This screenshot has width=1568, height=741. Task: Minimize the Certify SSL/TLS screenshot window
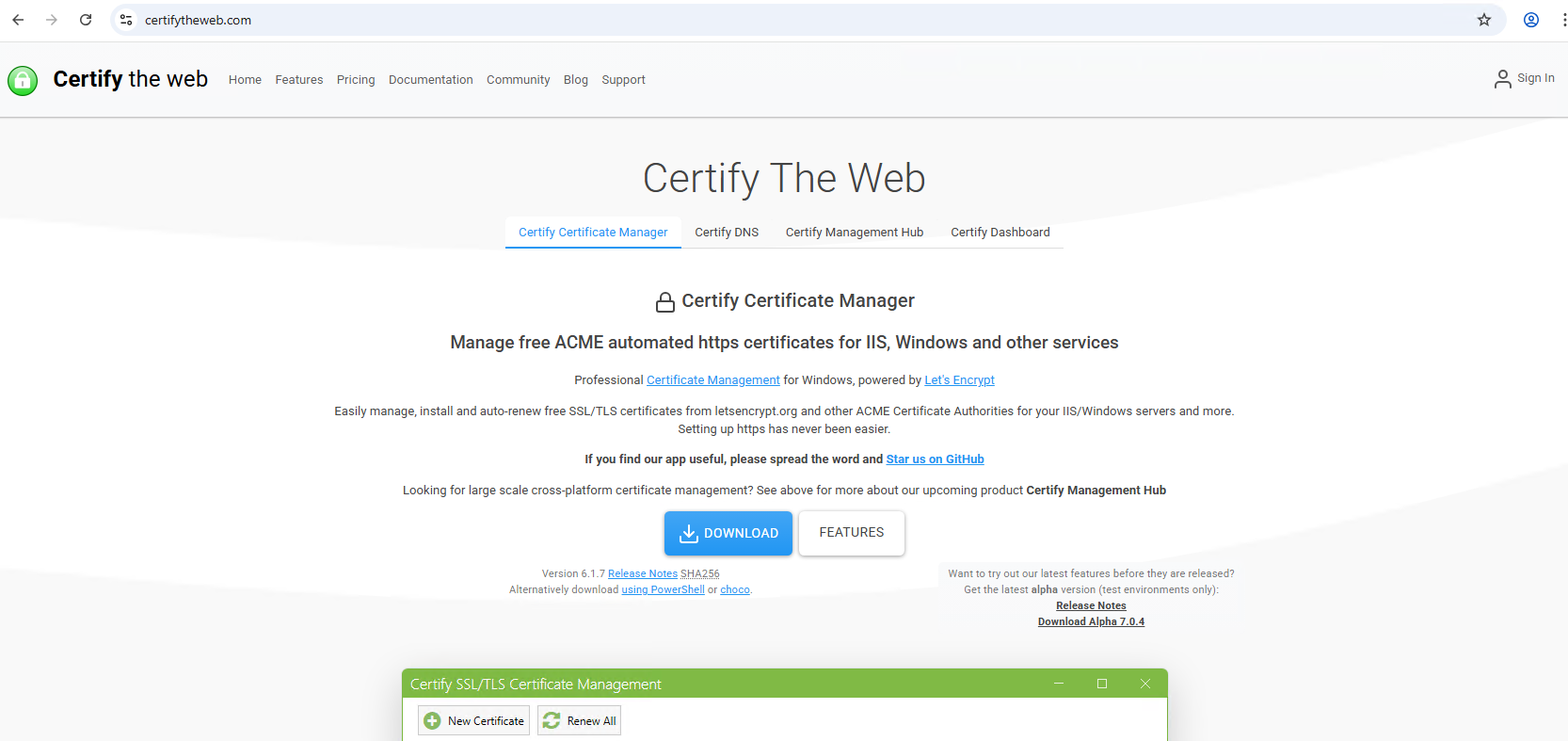click(x=1059, y=684)
